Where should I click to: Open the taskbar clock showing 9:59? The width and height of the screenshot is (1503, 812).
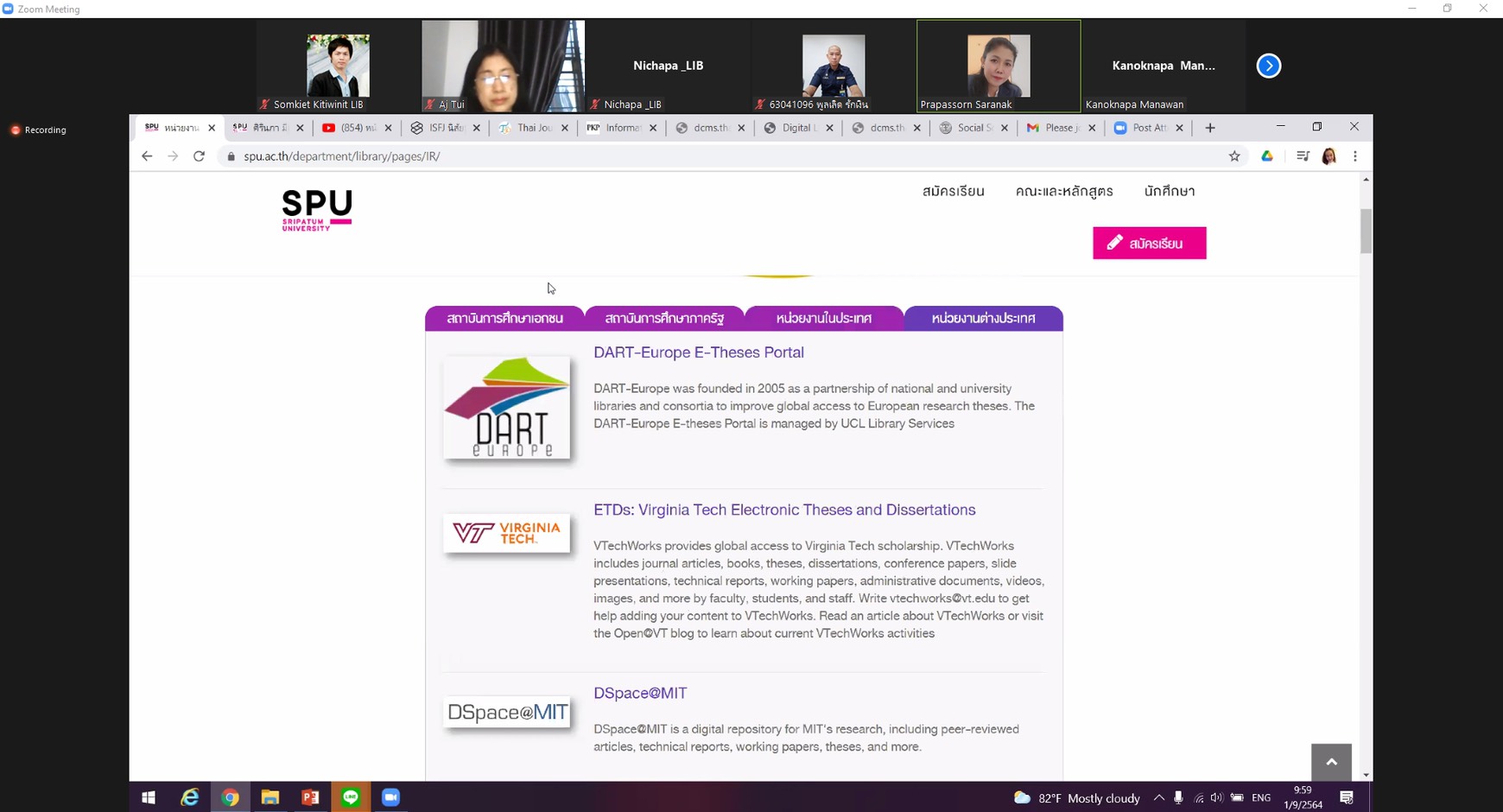point(1303,797)
